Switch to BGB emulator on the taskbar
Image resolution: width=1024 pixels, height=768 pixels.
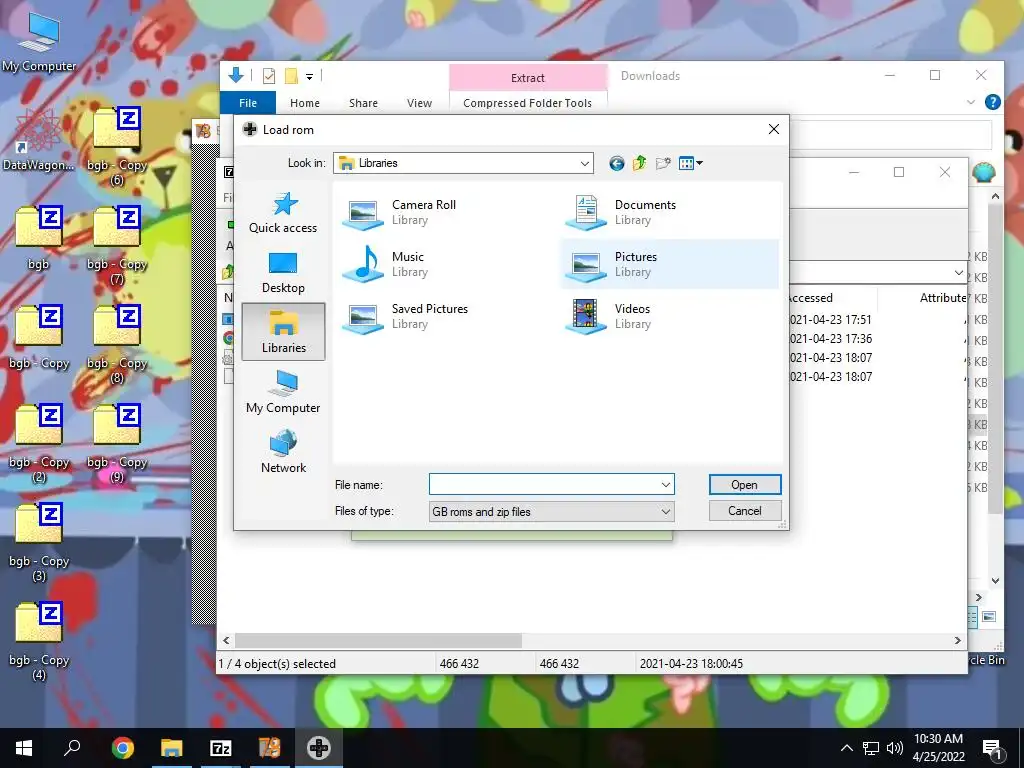[319, 748]
